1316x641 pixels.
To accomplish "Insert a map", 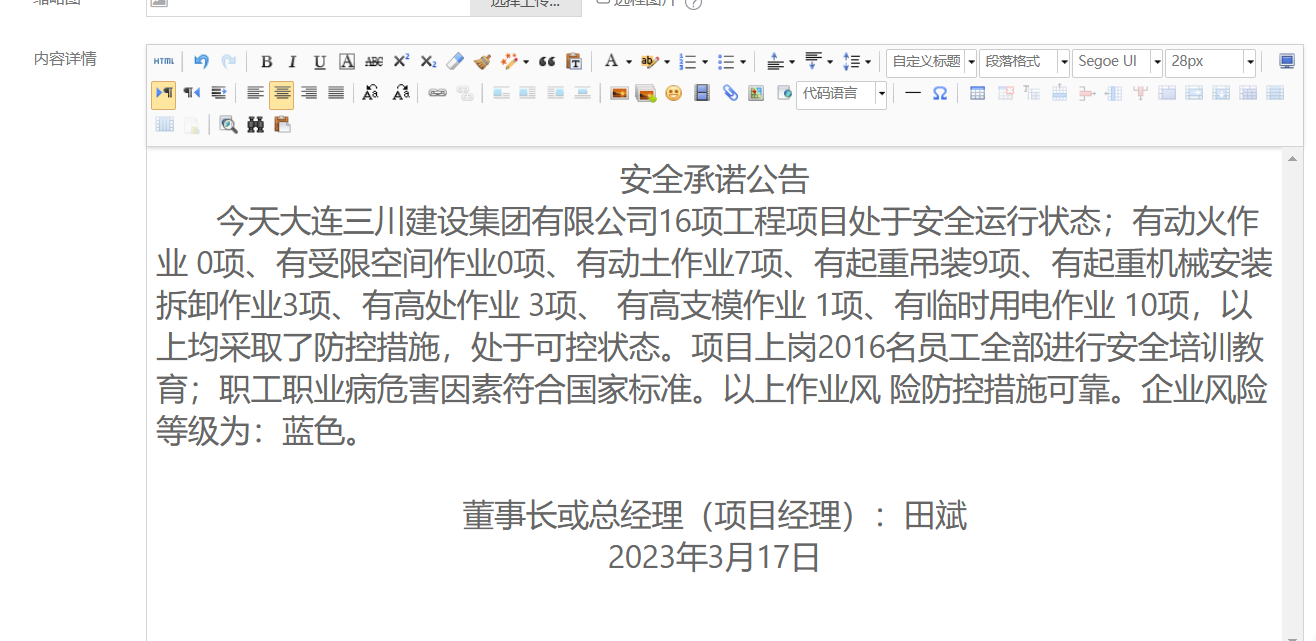I will coord(756,93).
